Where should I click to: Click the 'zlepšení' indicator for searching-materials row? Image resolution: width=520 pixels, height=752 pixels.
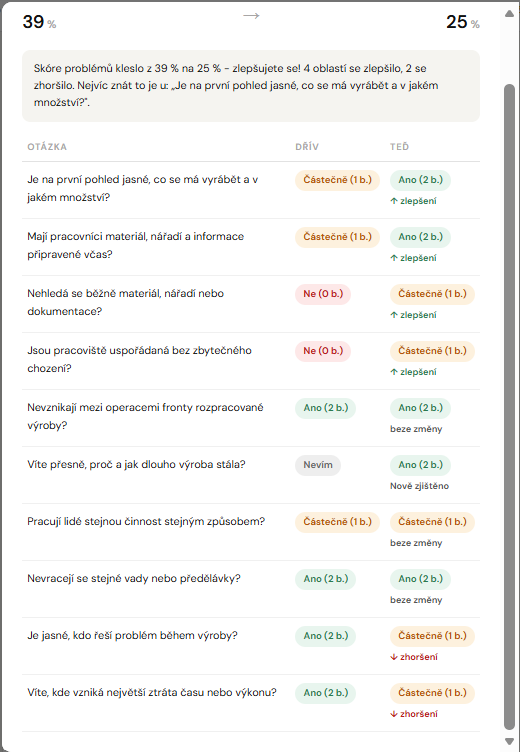coord(414,315)
